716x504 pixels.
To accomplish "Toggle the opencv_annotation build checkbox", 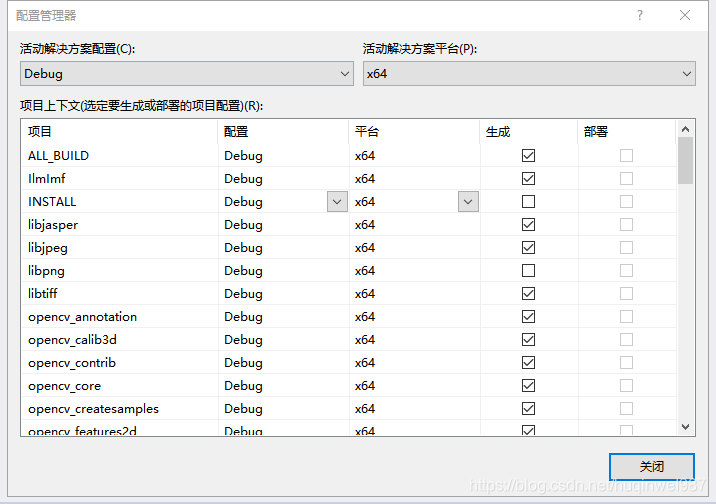I will (528, 316).
